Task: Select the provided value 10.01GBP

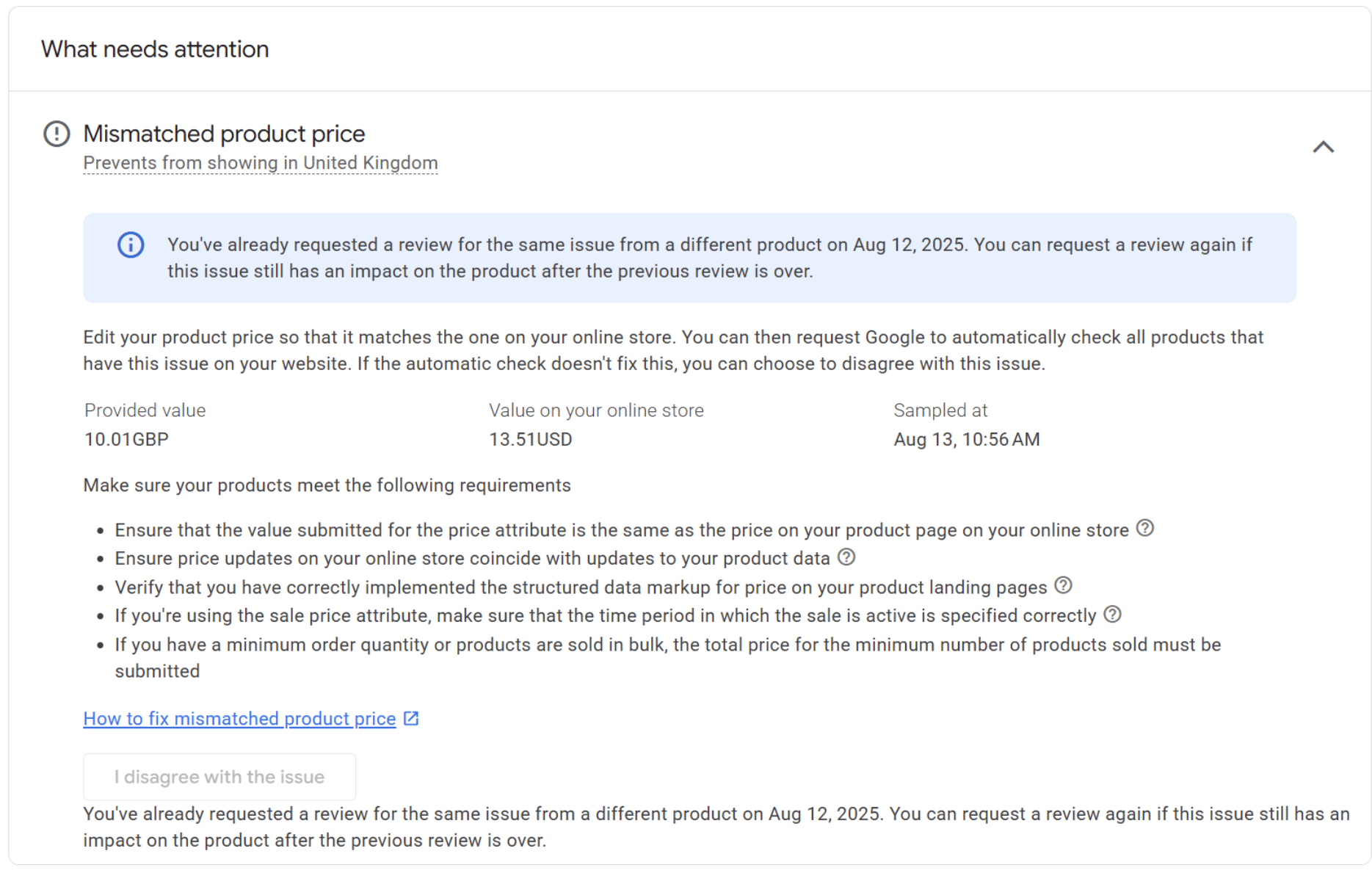Action: point(126,439)
